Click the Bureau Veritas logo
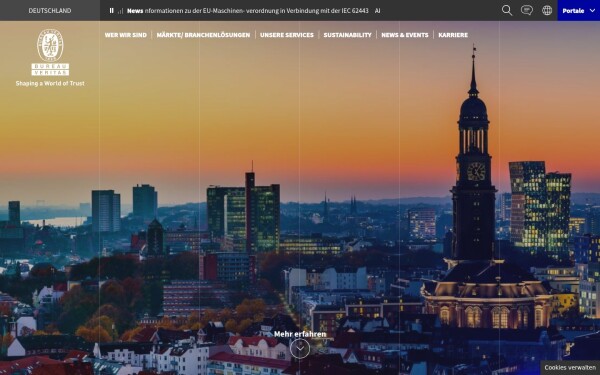 (x=50, y=52)
